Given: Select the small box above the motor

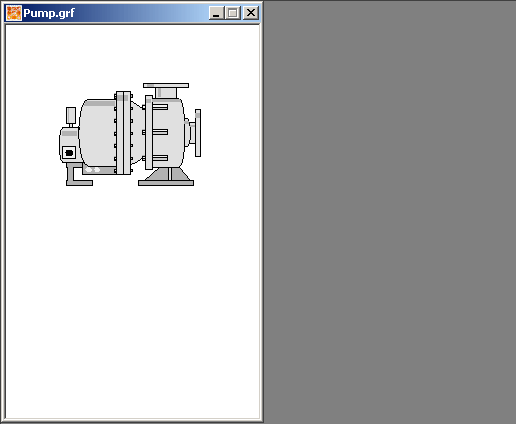Looking at the screenshot, I should (71, 115).
